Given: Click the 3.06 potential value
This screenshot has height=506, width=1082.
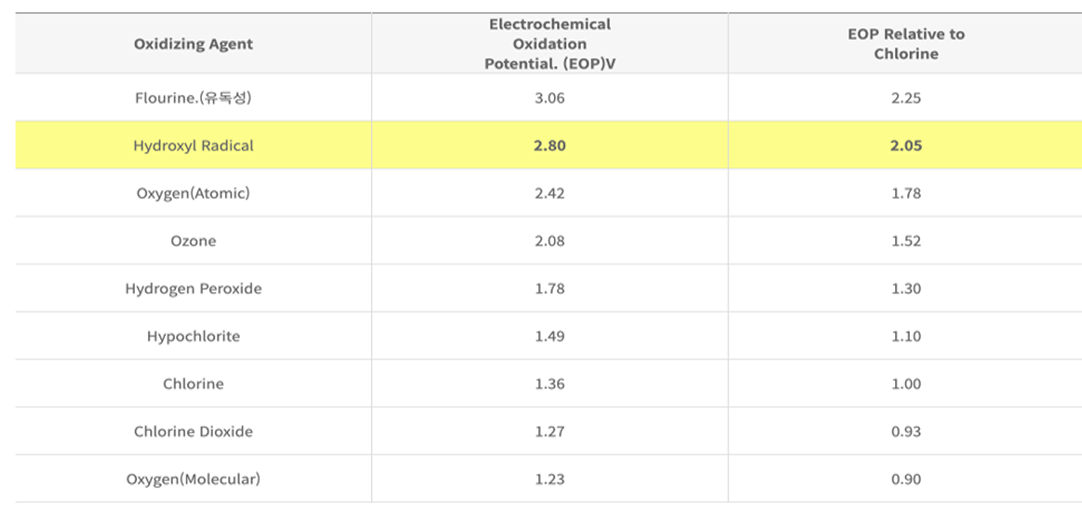Looking at the screenshot, I should click(x=549, y=98).
